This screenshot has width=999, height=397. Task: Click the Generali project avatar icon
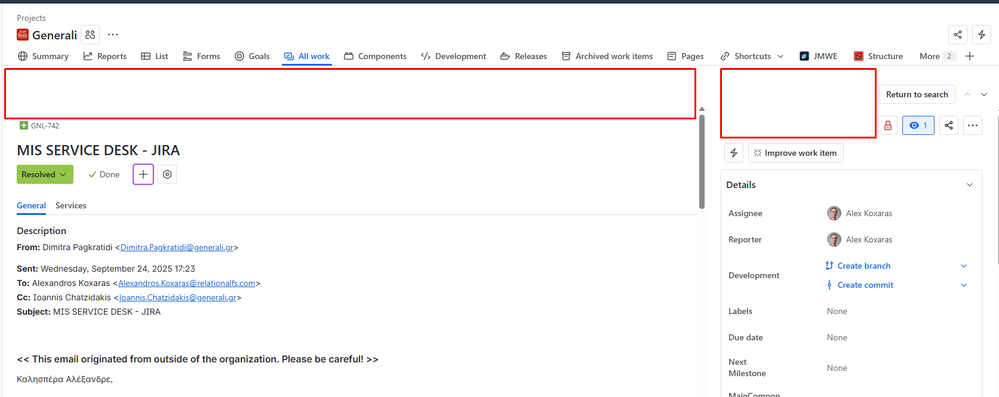(x=23, y=35)
